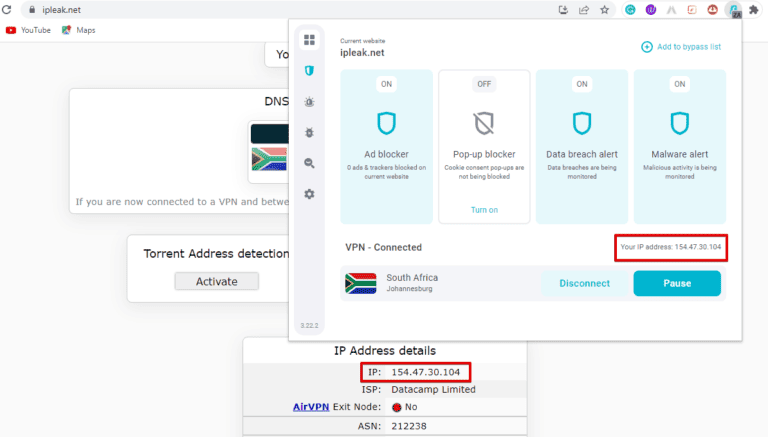Image resolution: width=768 pixels, height=437 pixels.
Task: Click the South Africa flag in VPN location
Action: click(360, 283)
